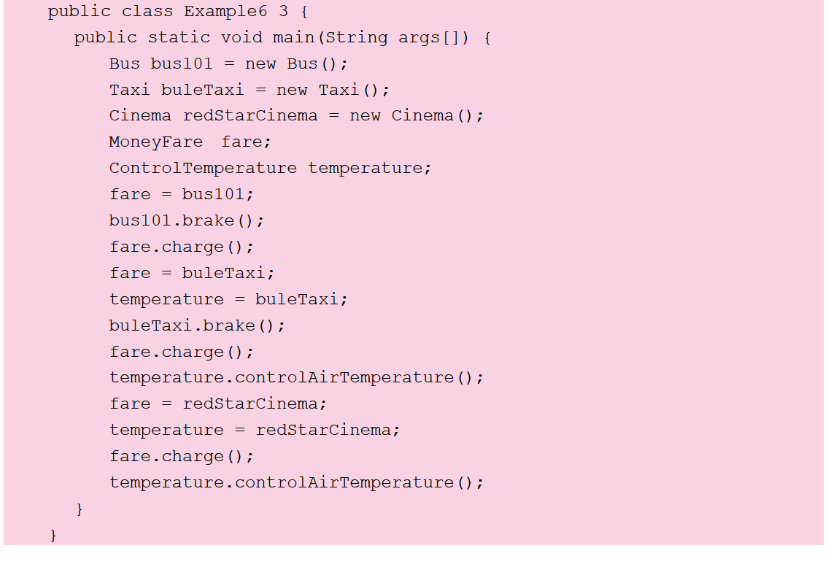Click the line temperature = buleTaxi
Image resolution: width=828 pixels, height=579 pixels.
[228, 299]
